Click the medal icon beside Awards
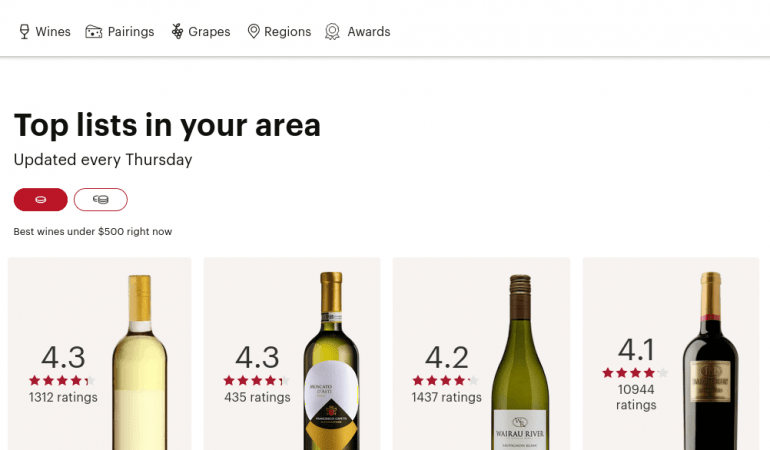This screenshot has height=450, width=770. point(333,32)
